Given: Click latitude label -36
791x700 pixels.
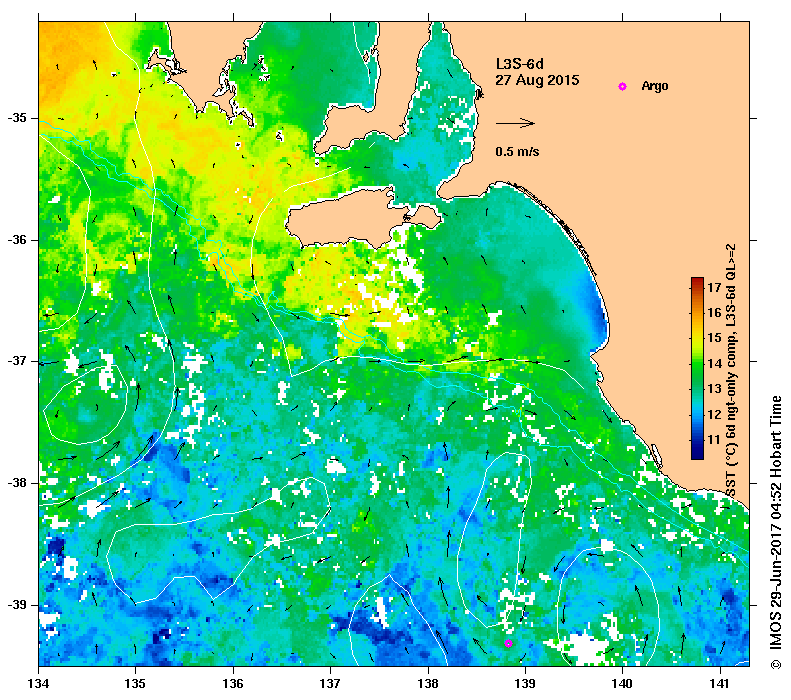Looking at the screenshot, I should tap(17, 240).
